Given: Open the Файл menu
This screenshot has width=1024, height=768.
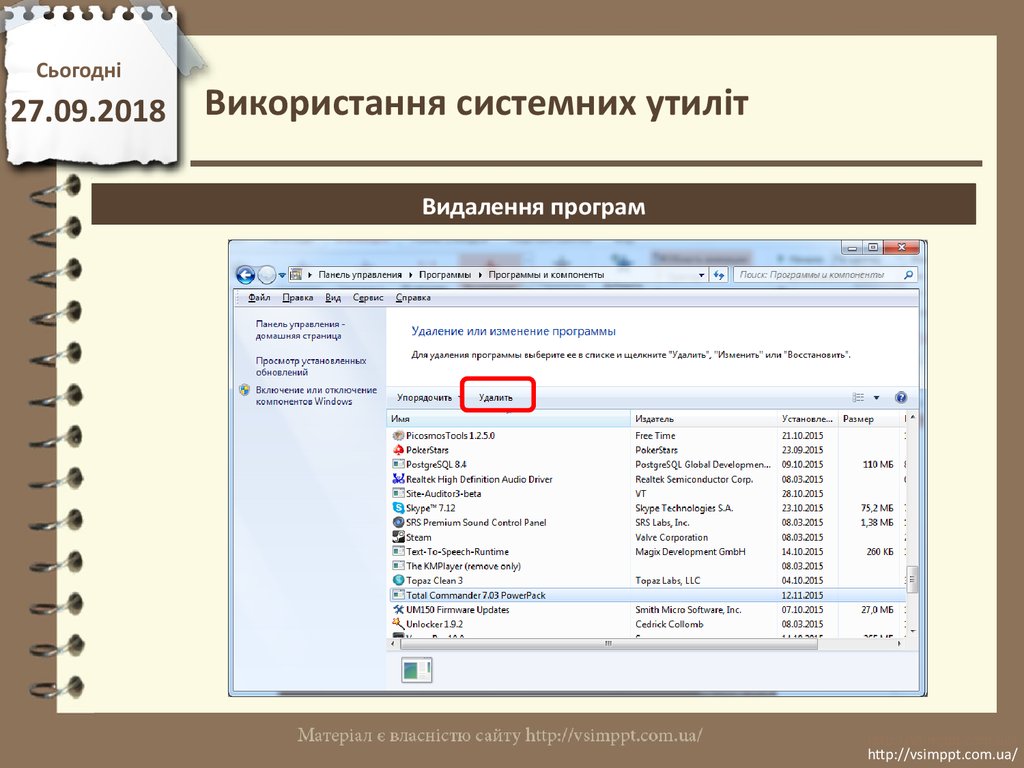Looking at the screenshot, I should tap(259, 297).
